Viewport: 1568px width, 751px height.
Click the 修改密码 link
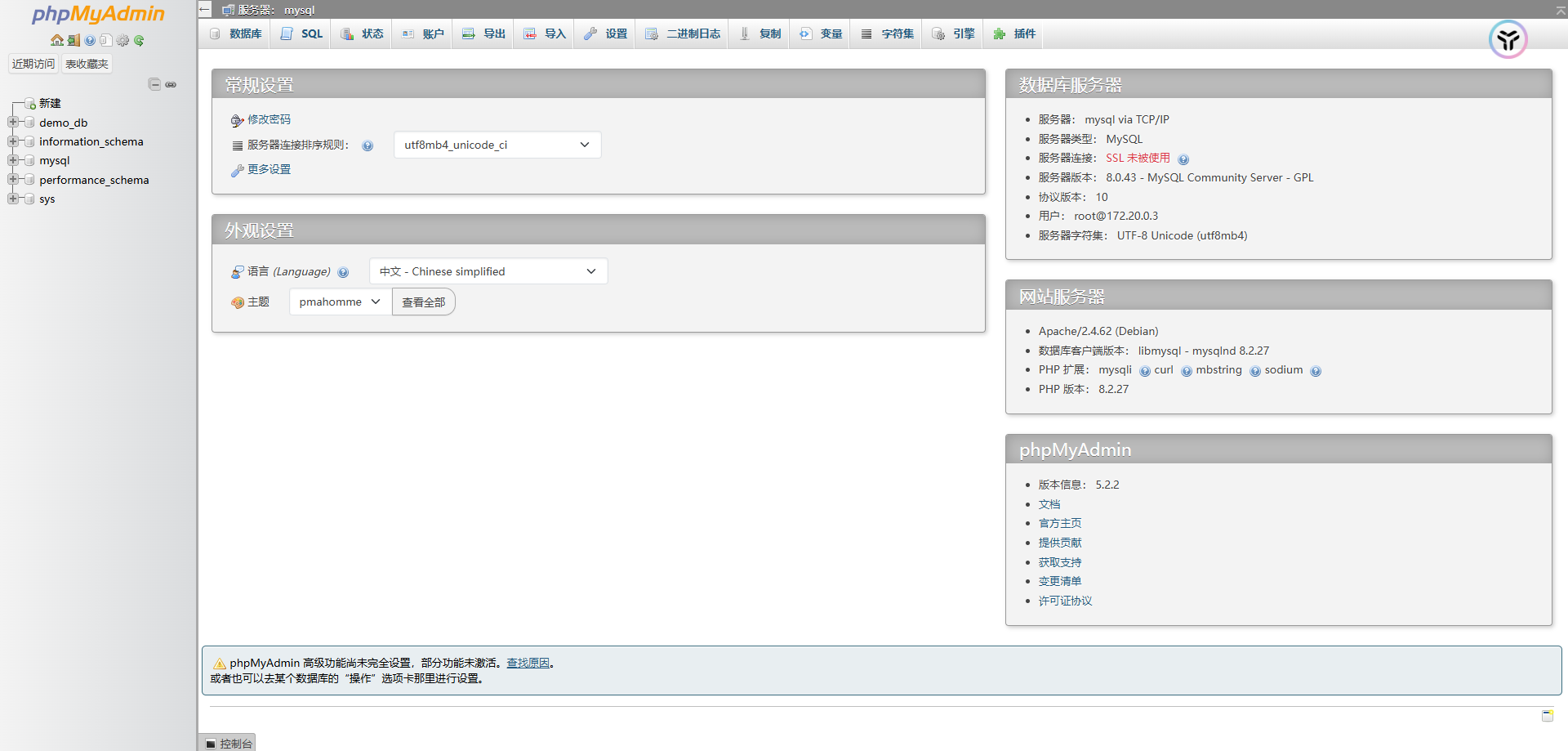269,119
